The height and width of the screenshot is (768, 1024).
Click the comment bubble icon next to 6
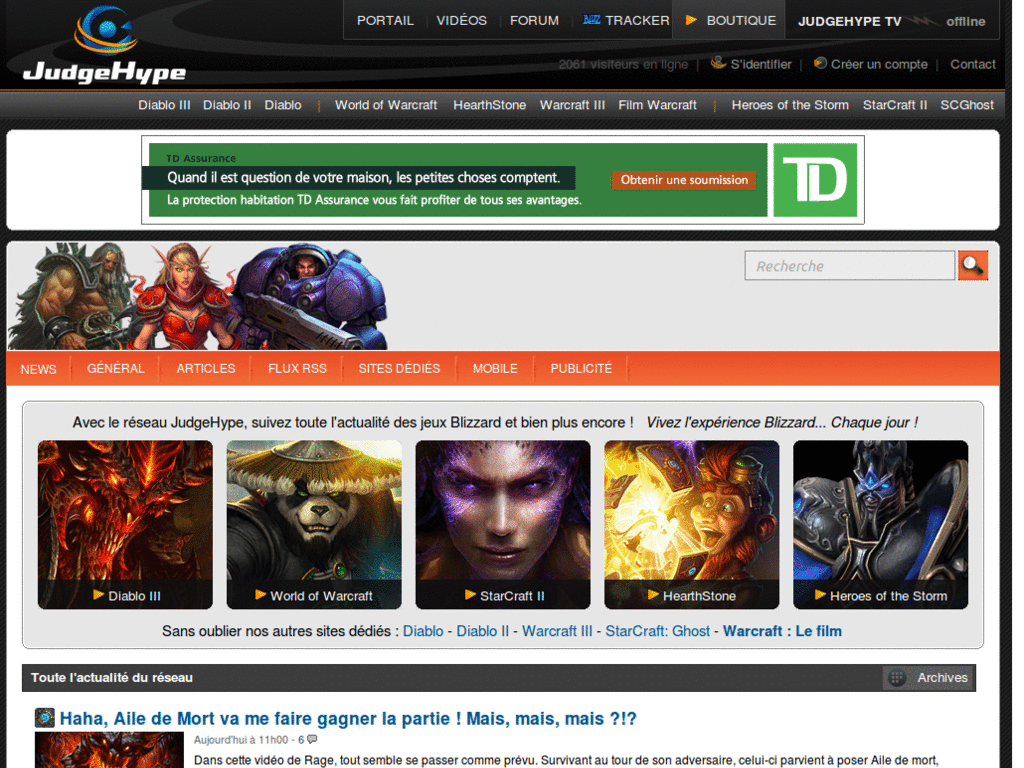tap(312, 739)
